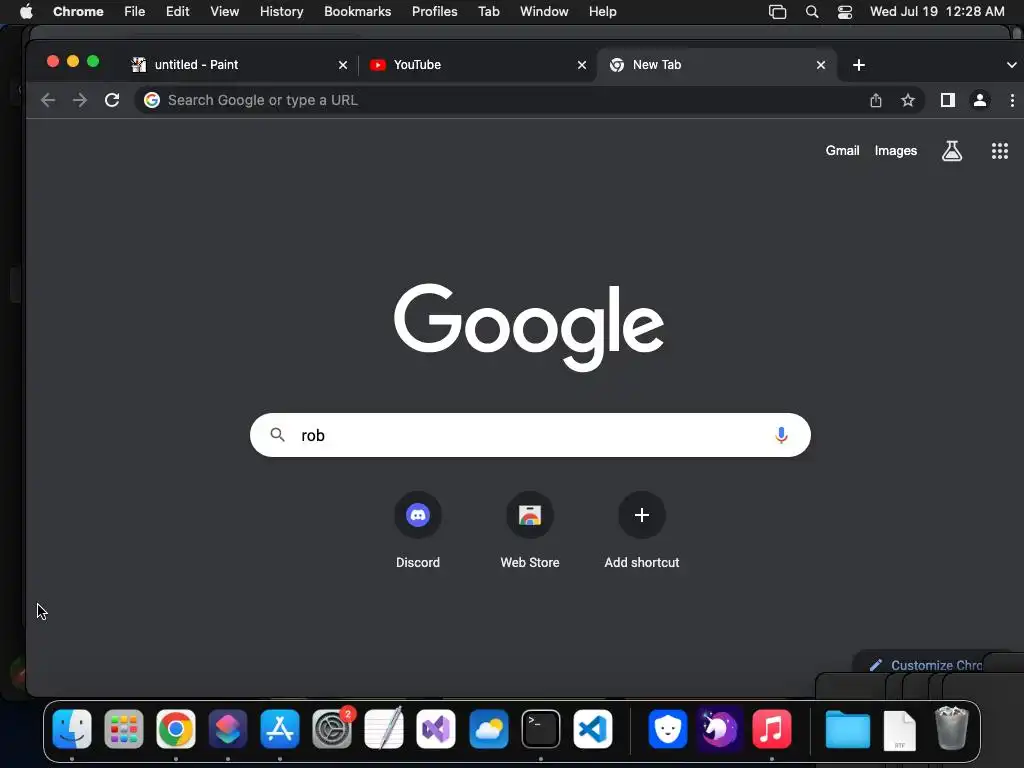Click the Chrome forward arrow
This screenshot has width=1024, height=768.
click(x=80, y=100)
